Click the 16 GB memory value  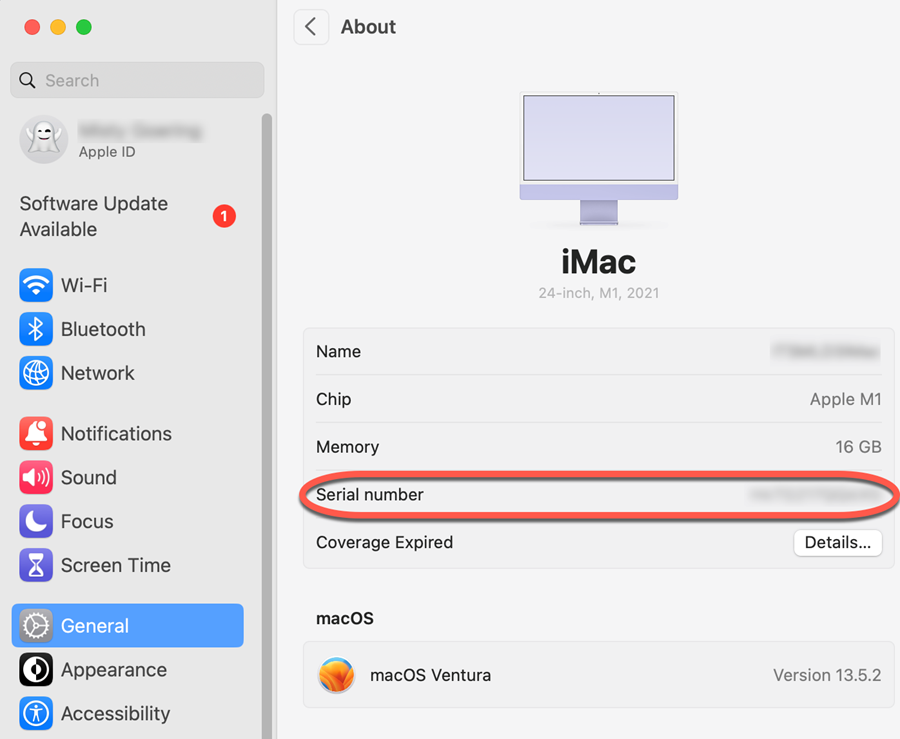[x=858, y=447]
